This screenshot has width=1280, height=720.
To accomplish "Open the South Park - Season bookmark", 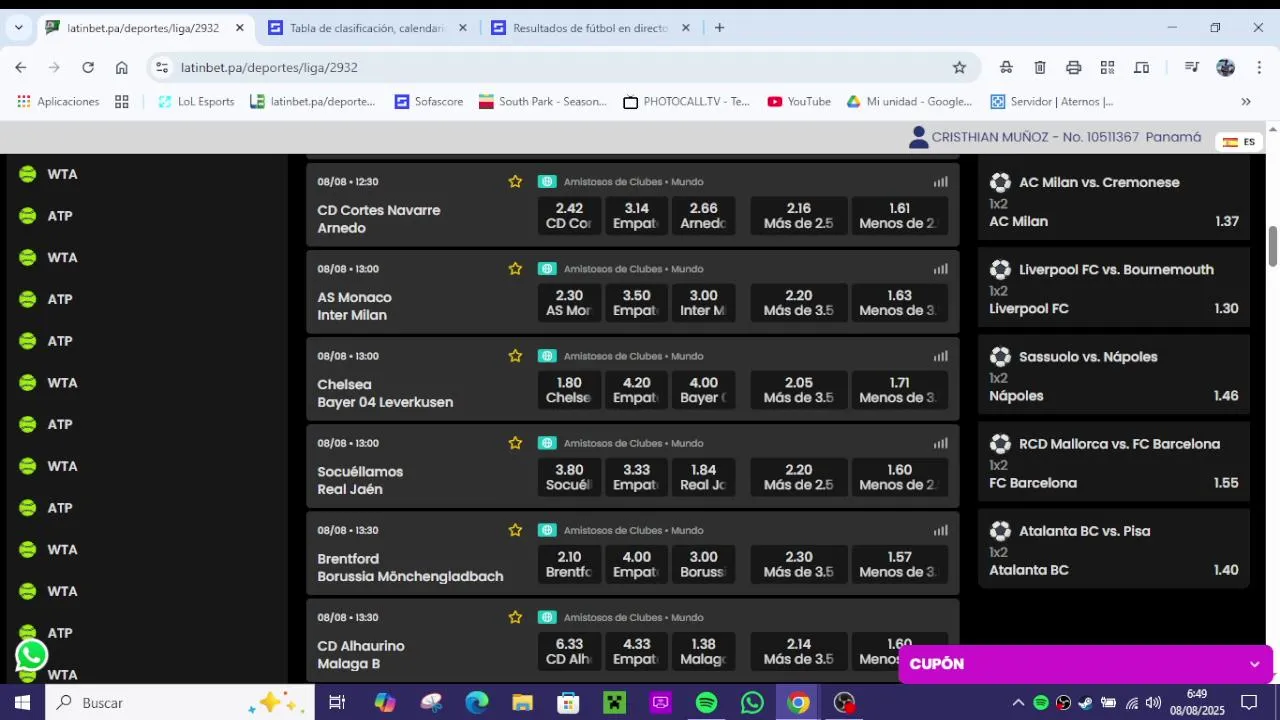I will click(543, 101).
